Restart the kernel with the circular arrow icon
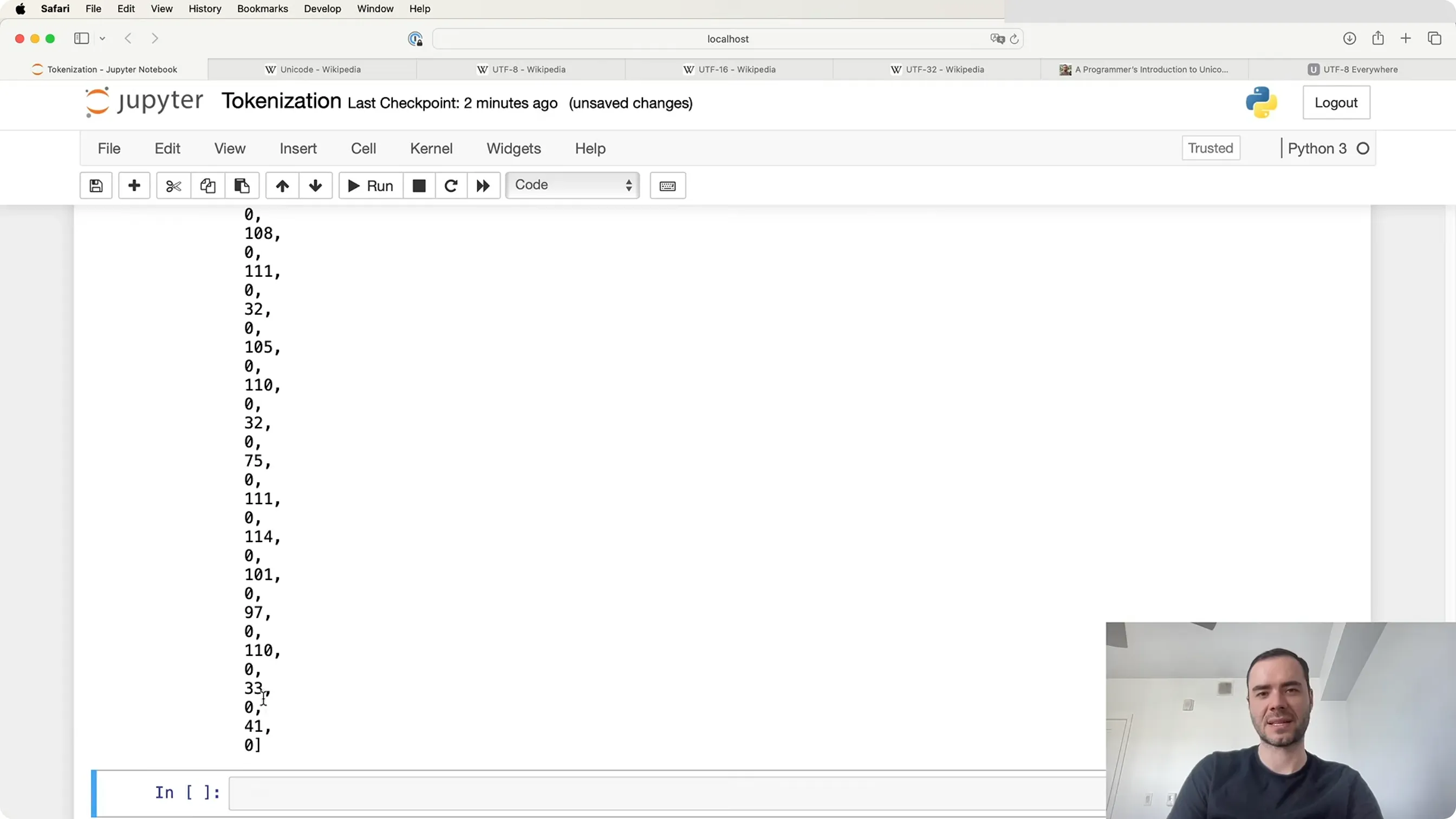The height and width of the screenshot is (819, 1456). tap(451, 185)
